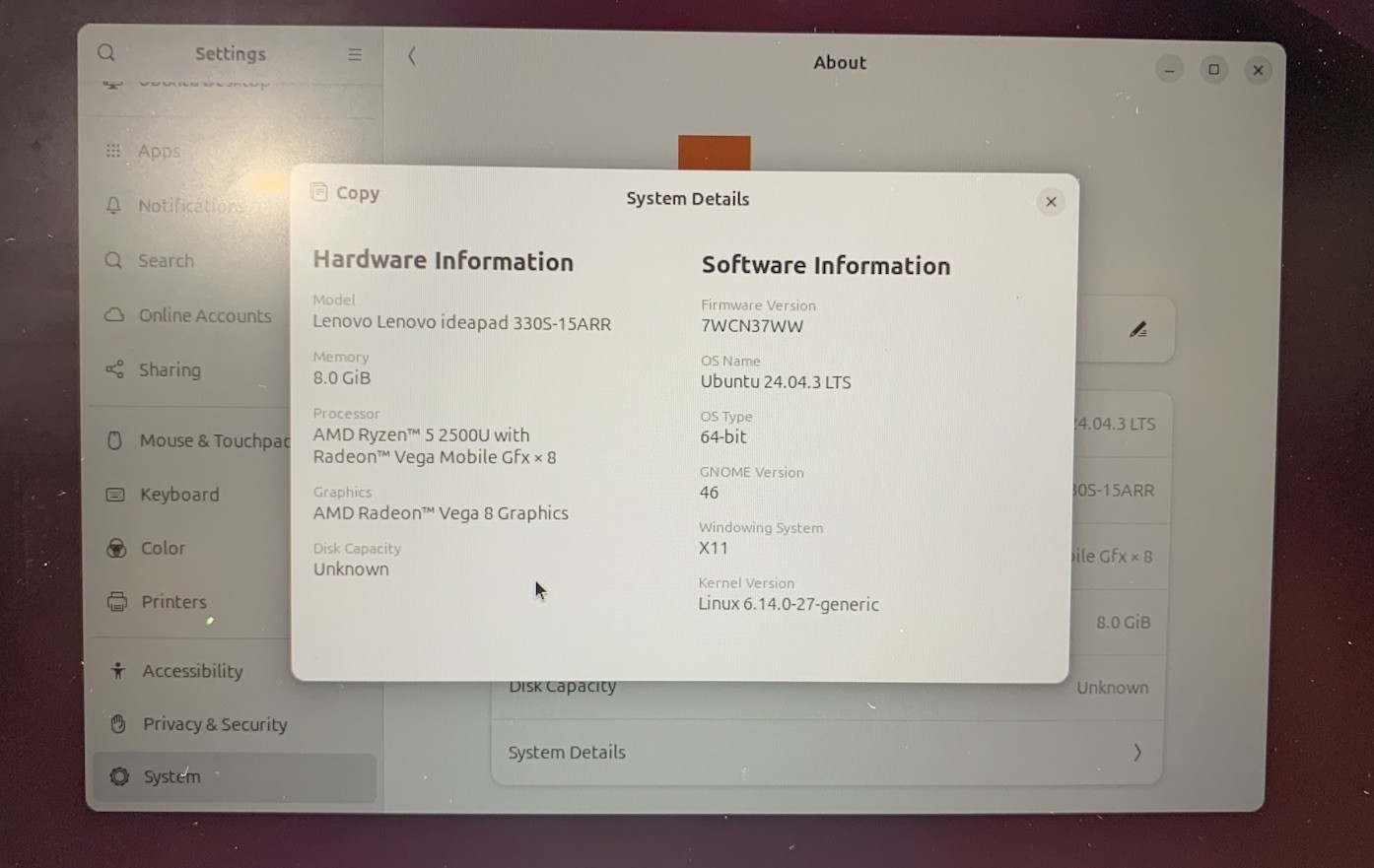Click the System Details row label
Viewport: 1374px width, 868px height.
pyautogui.click(x=567, y=753)
